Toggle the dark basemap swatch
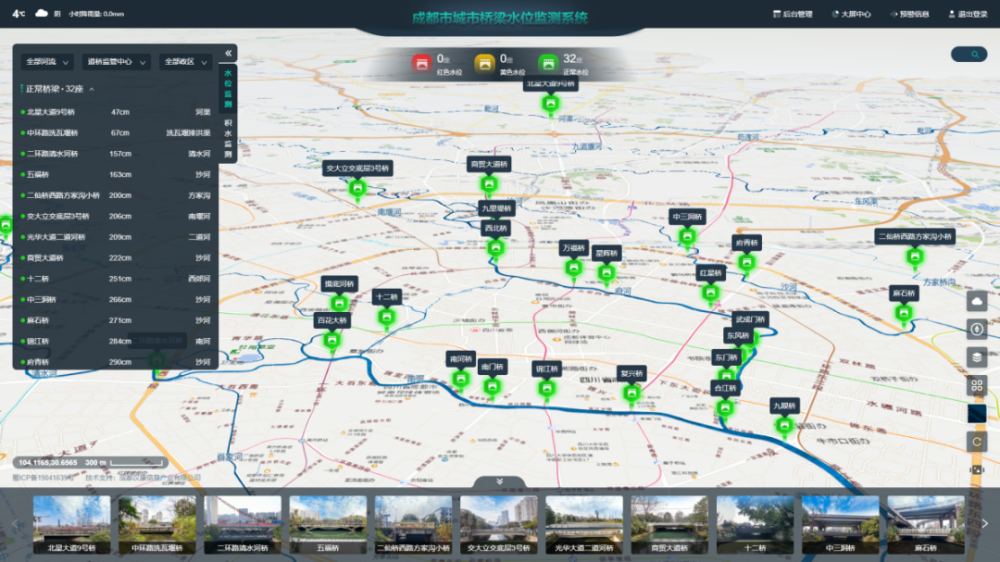Viewport: 1000px width, 562px height. point(976,413)
